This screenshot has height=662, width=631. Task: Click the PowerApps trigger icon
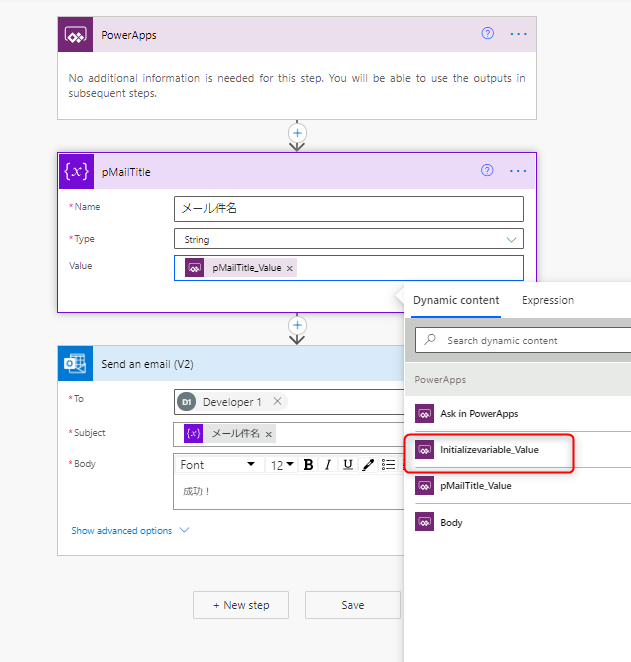76,35
